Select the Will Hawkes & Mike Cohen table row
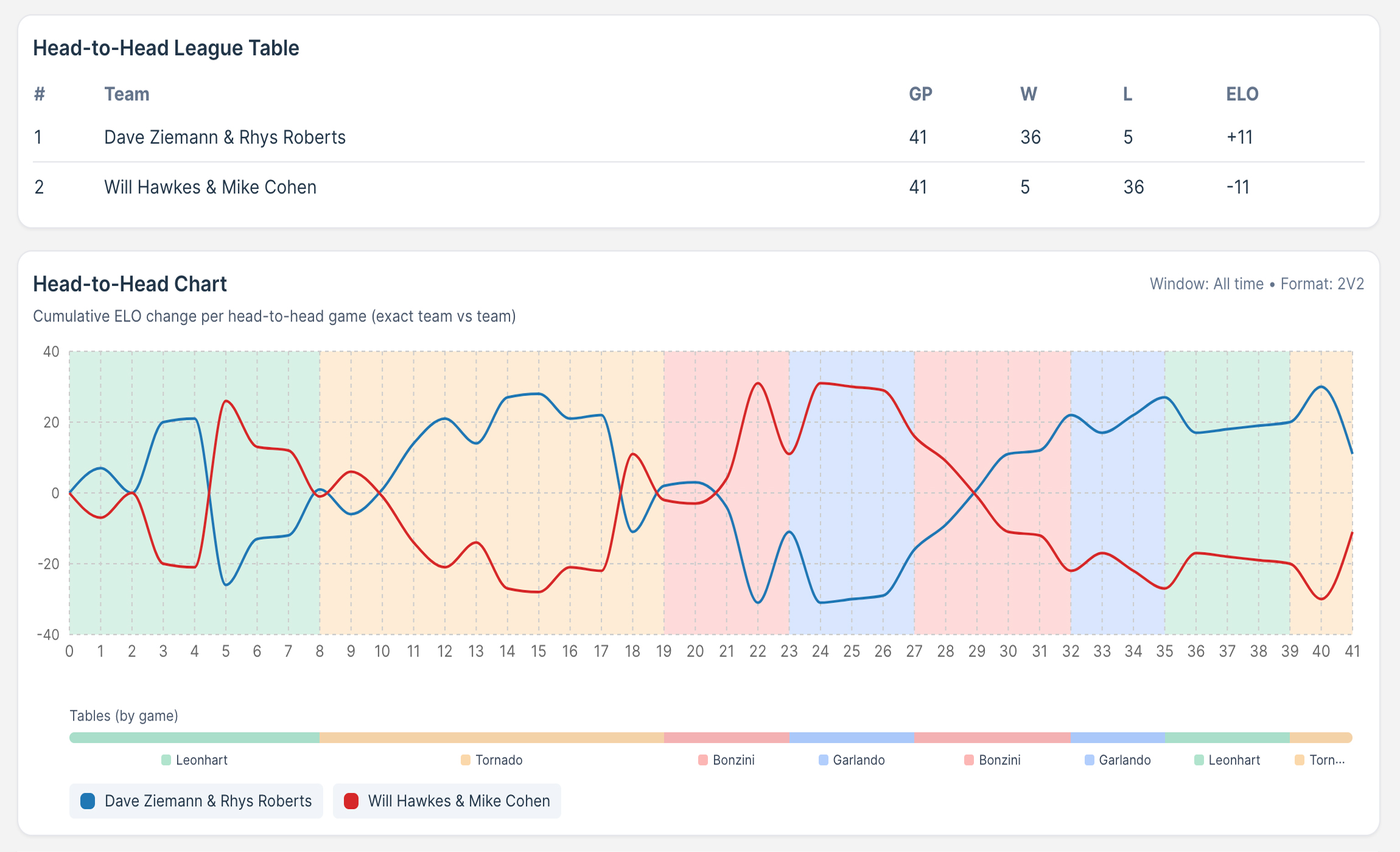The width and height of the screenshot is (1400, 852). 210,187
